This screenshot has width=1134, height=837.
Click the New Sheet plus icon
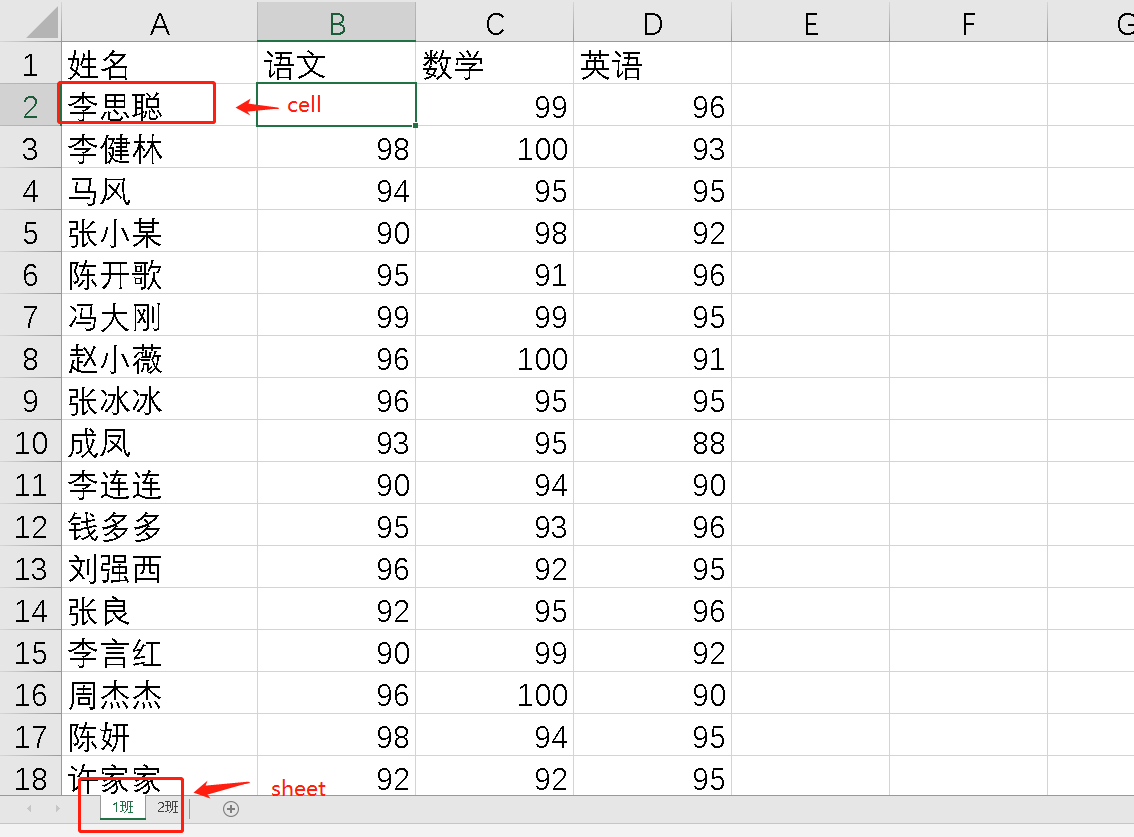pyautogui.click(x=231, y=809)
